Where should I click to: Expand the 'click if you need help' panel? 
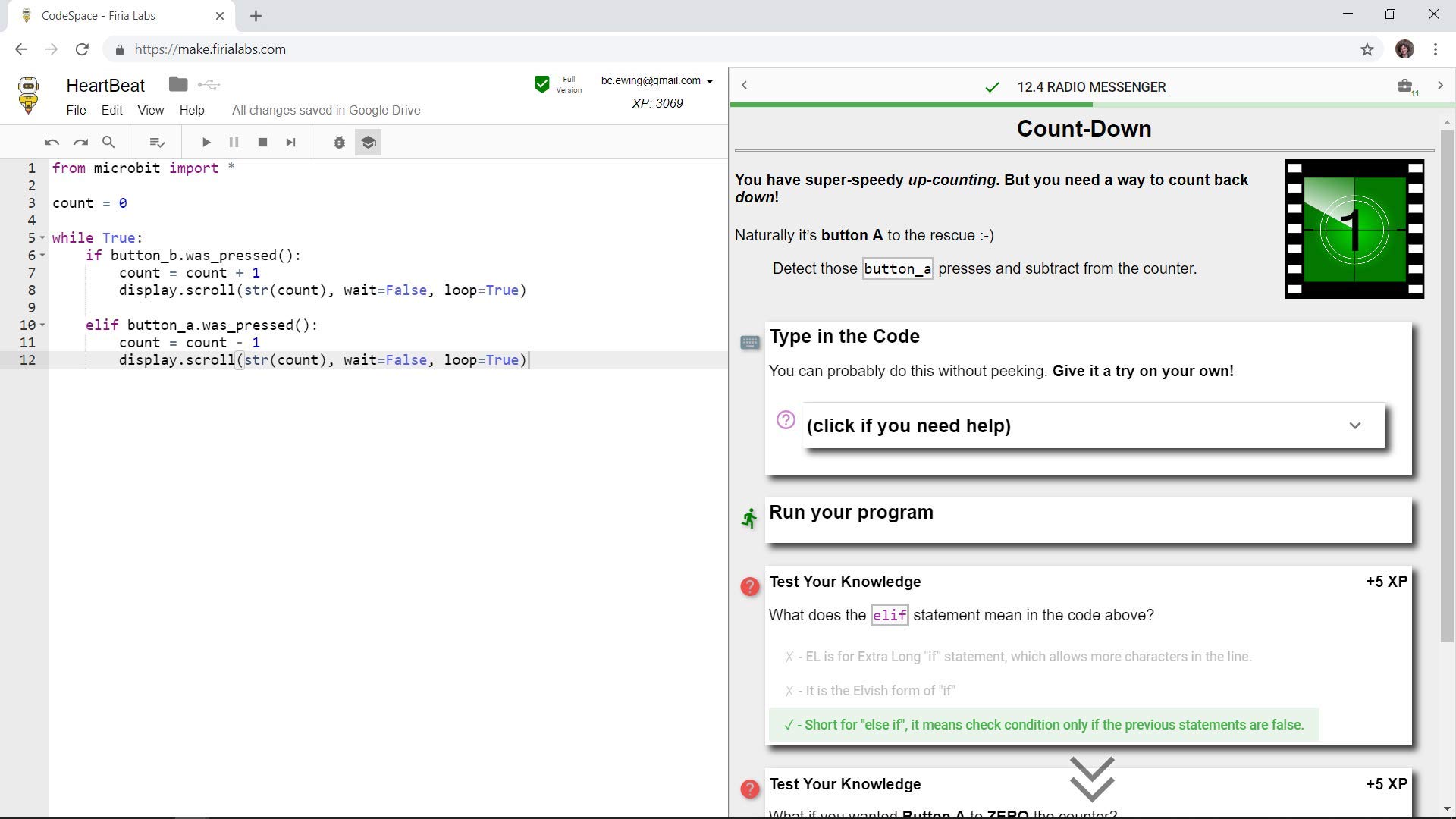pos(1094,425)
